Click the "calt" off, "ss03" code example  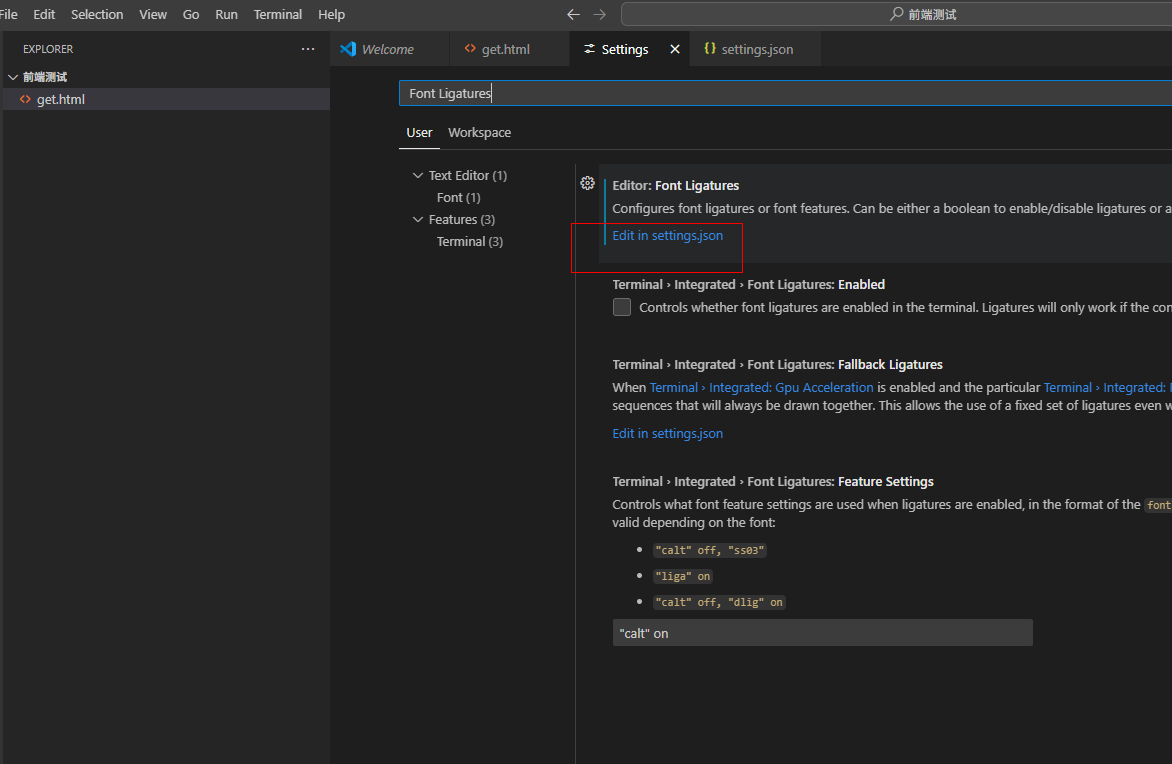click(x=709, y=550)
